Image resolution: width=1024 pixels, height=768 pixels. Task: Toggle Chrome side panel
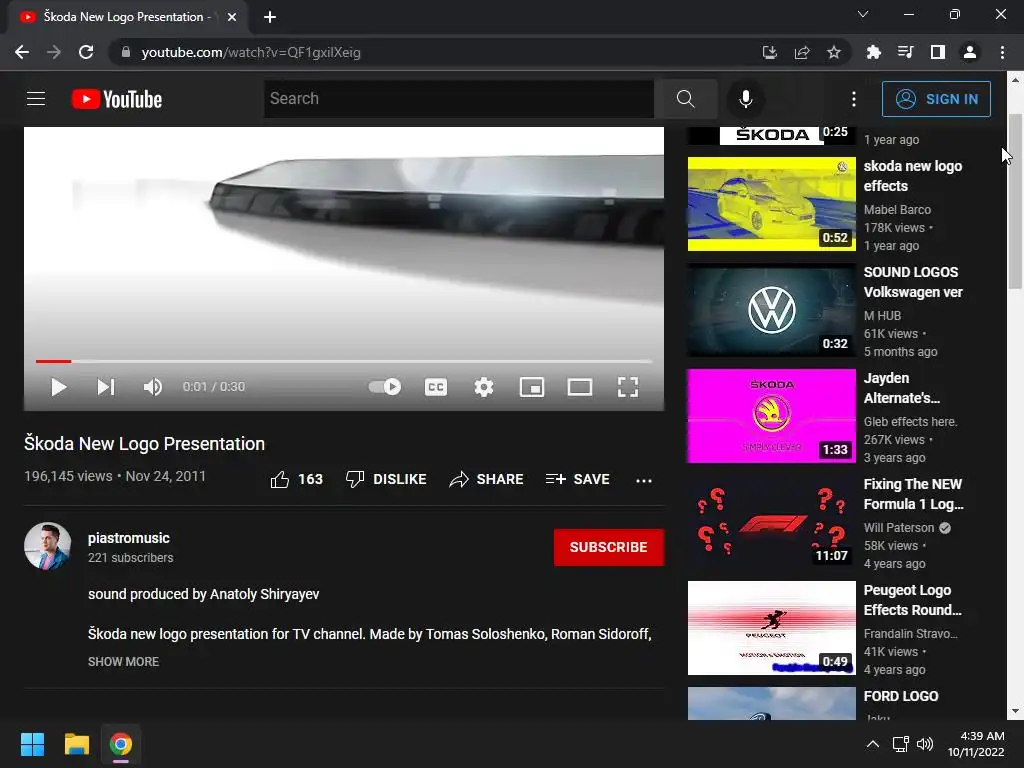[x=938, y=52]
